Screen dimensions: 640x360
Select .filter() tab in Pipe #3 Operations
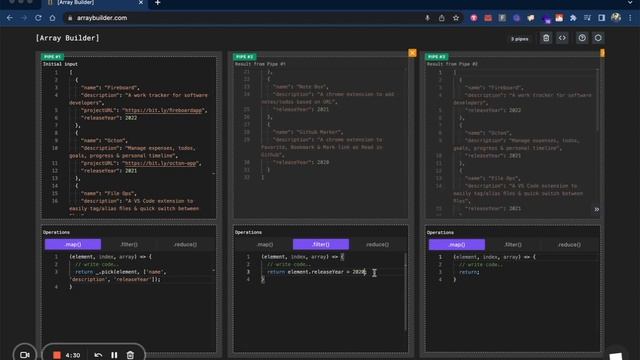(513, 244)
